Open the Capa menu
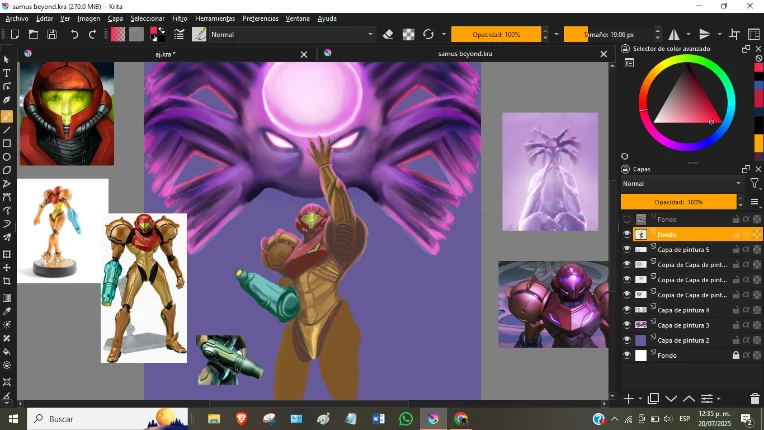This screenshot has height=430, width=764. click(115, 19)
